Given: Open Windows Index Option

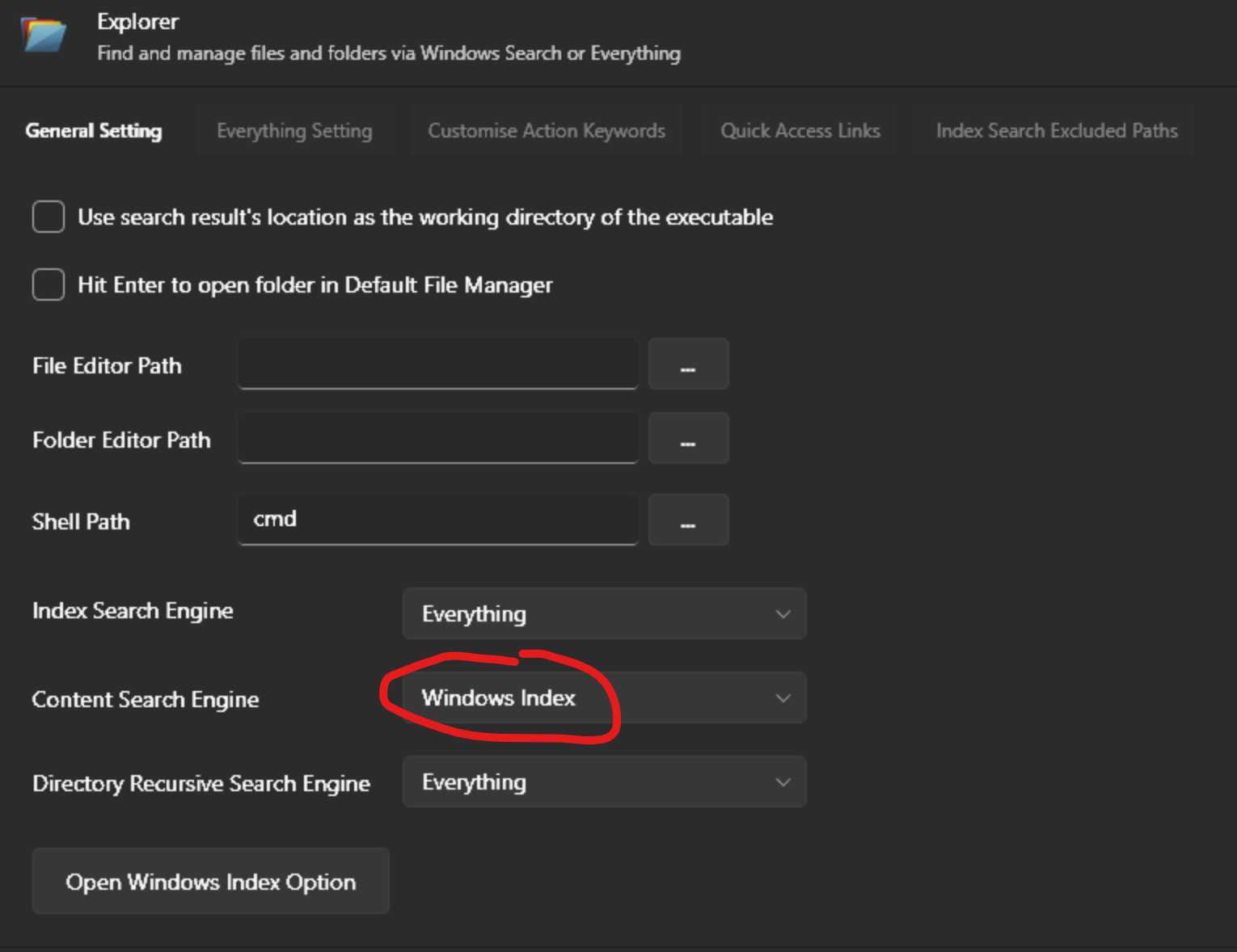Looking at the screenshot, I should point(210,881).
